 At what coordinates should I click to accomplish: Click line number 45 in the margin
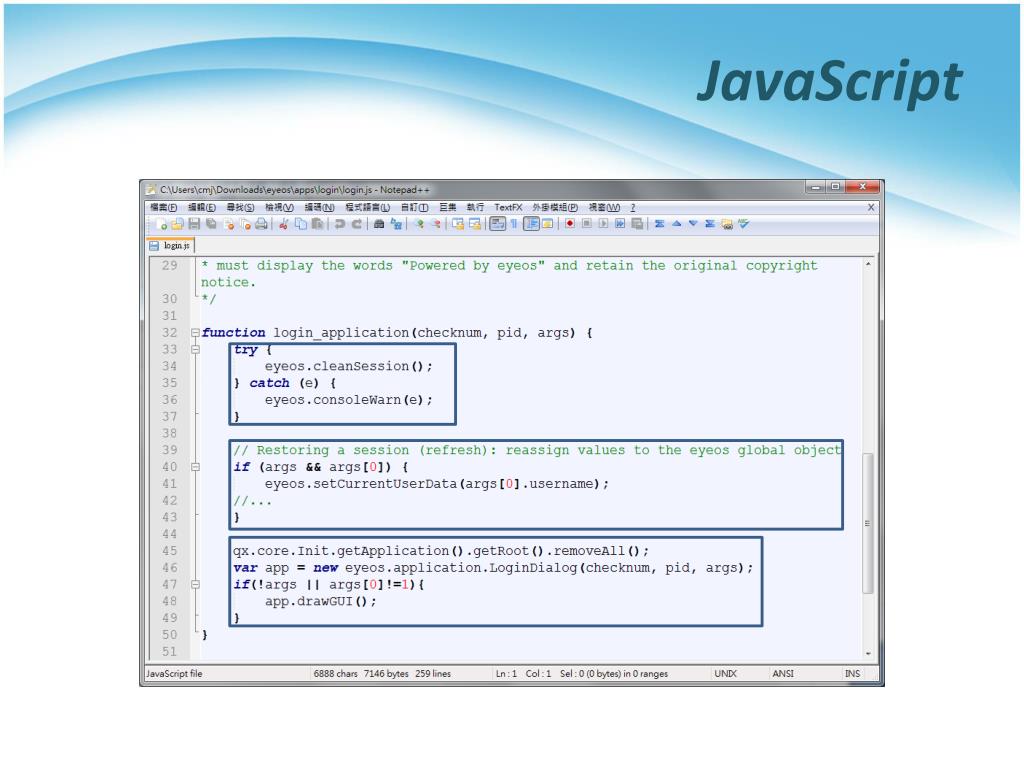point(170,551)
